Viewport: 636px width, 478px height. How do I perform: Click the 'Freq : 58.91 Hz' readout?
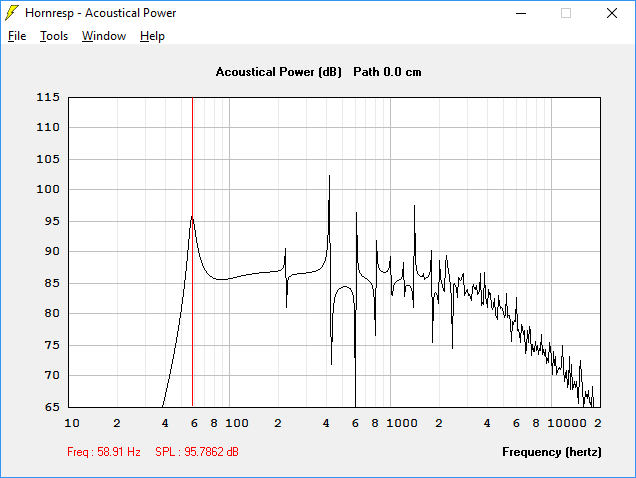point(104,452)
